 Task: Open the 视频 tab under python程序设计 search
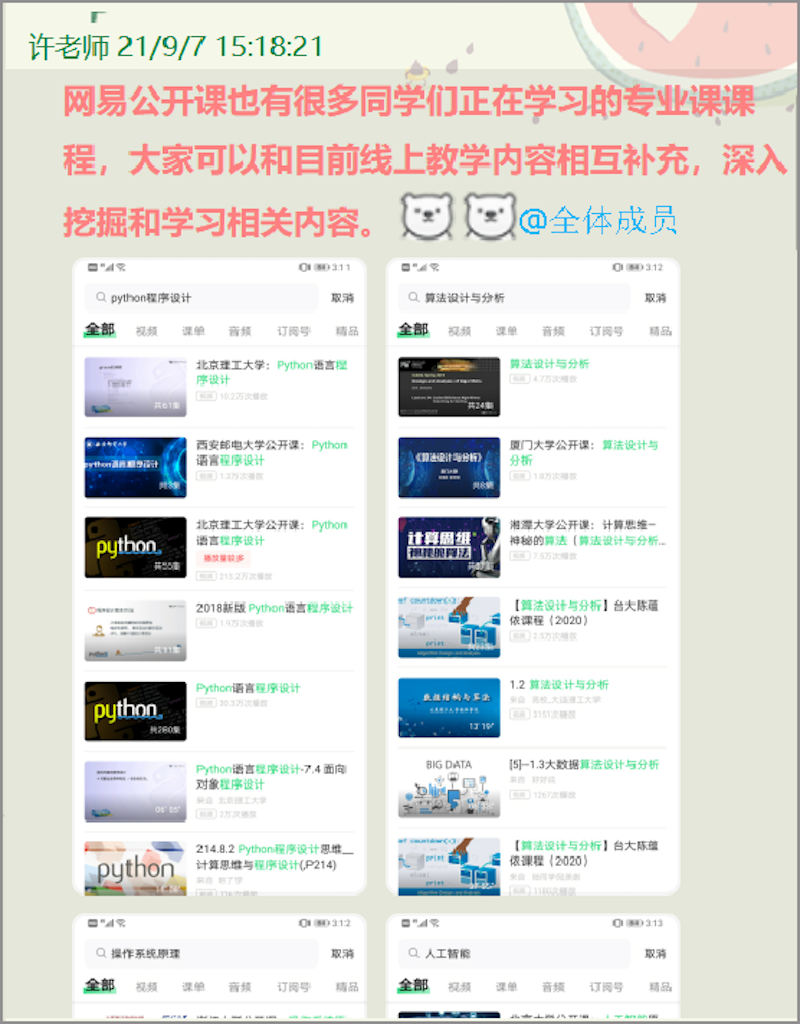[146, 331]
